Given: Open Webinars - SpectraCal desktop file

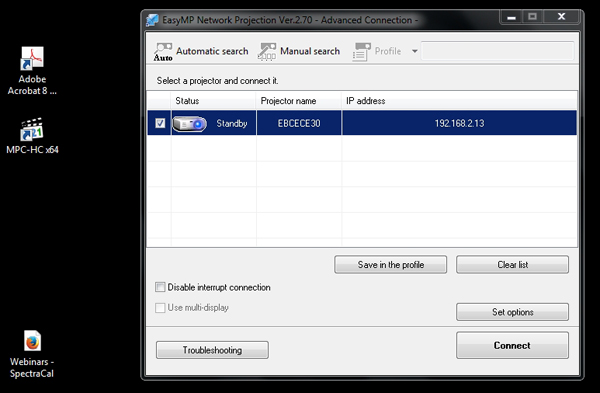Looking at the screenshot, I should pyautogui.click(x=32, y=354).
